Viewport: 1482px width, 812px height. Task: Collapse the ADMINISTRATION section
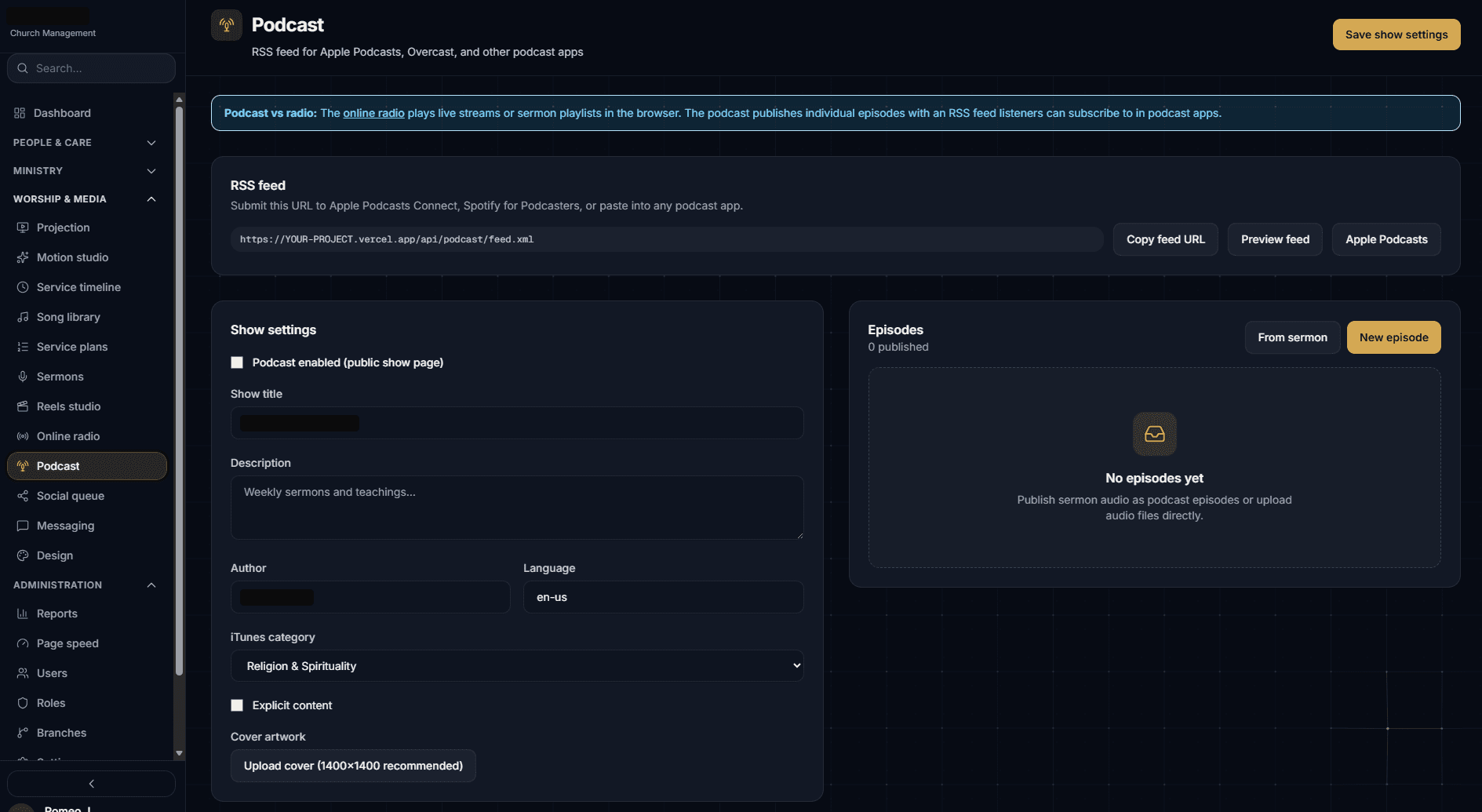pos(85,585)
